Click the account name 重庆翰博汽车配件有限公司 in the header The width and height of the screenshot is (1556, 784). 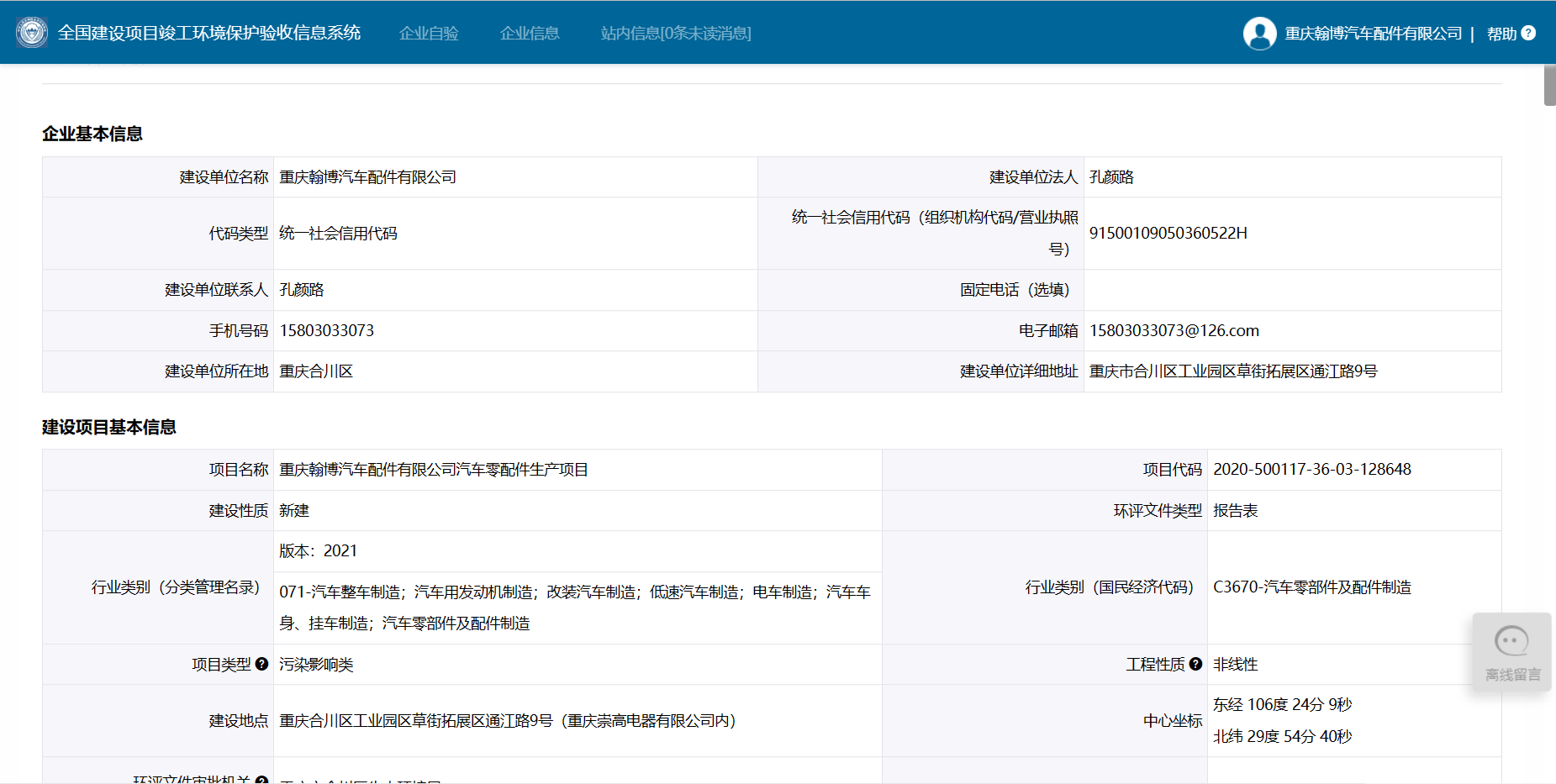(1374, 34)
